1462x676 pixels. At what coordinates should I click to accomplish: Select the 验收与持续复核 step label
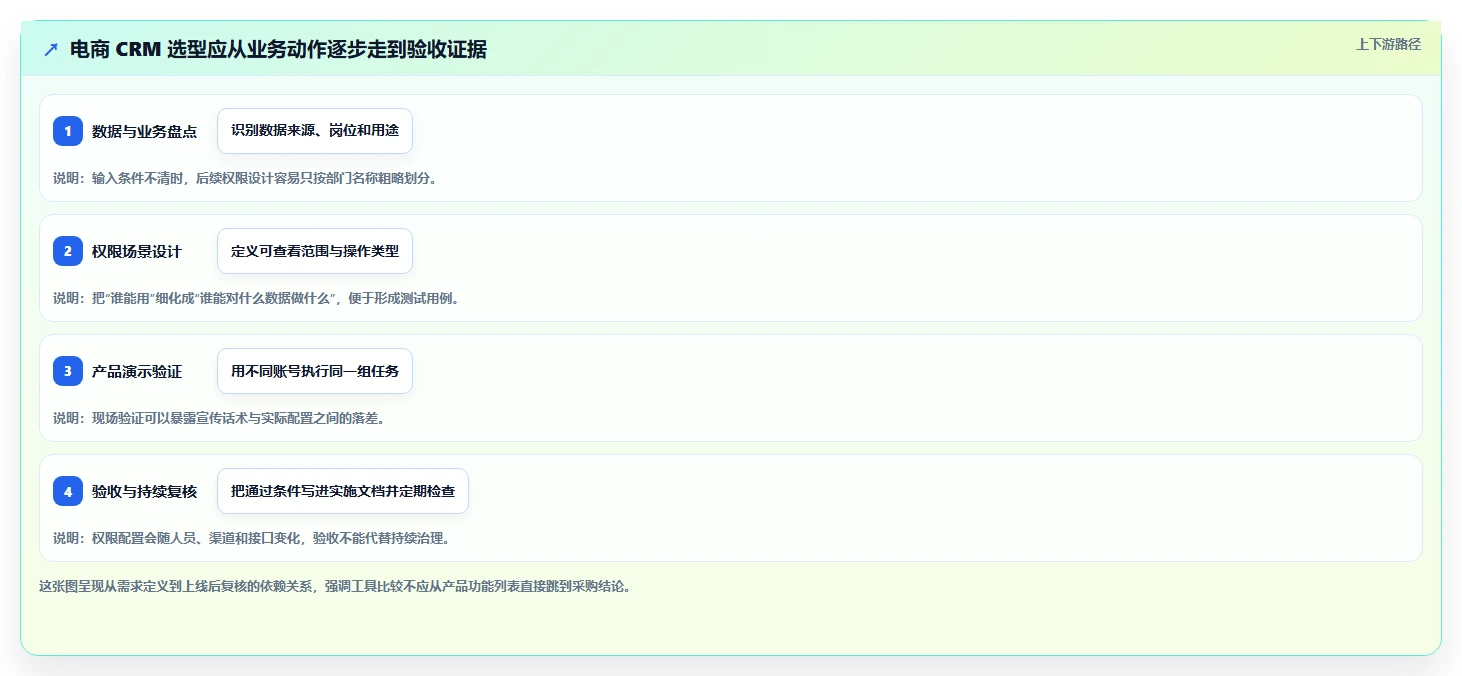pos(144,491)
